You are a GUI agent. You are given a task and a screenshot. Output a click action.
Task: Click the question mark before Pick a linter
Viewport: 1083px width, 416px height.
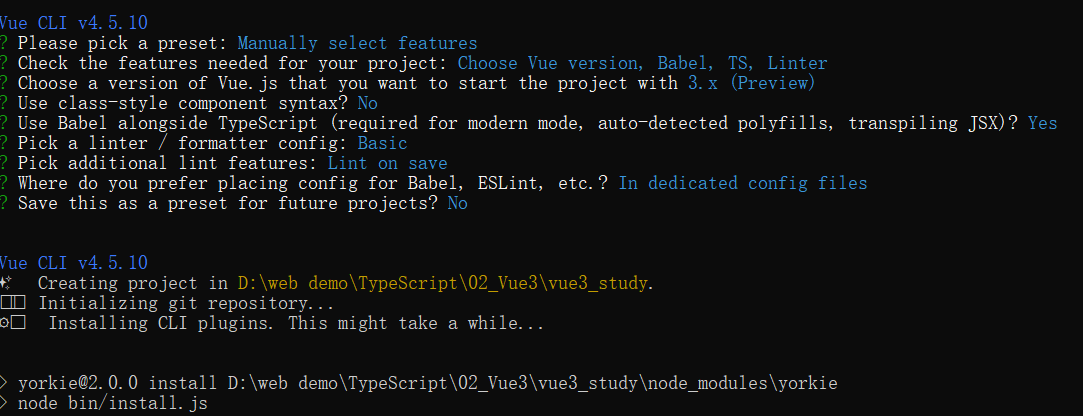[3, 144]
